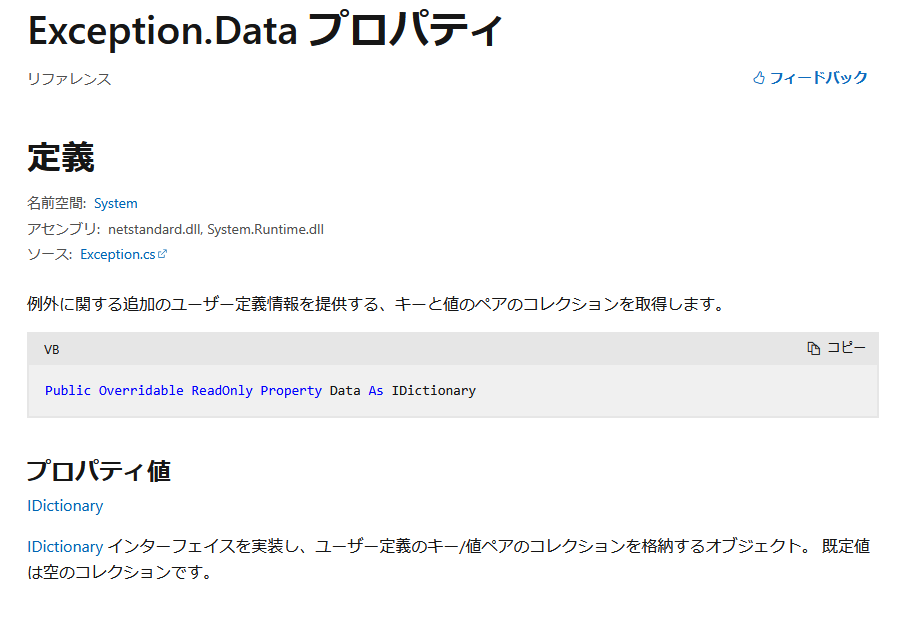Copy the VB code using the copy icon

click(x=812, y=347)
